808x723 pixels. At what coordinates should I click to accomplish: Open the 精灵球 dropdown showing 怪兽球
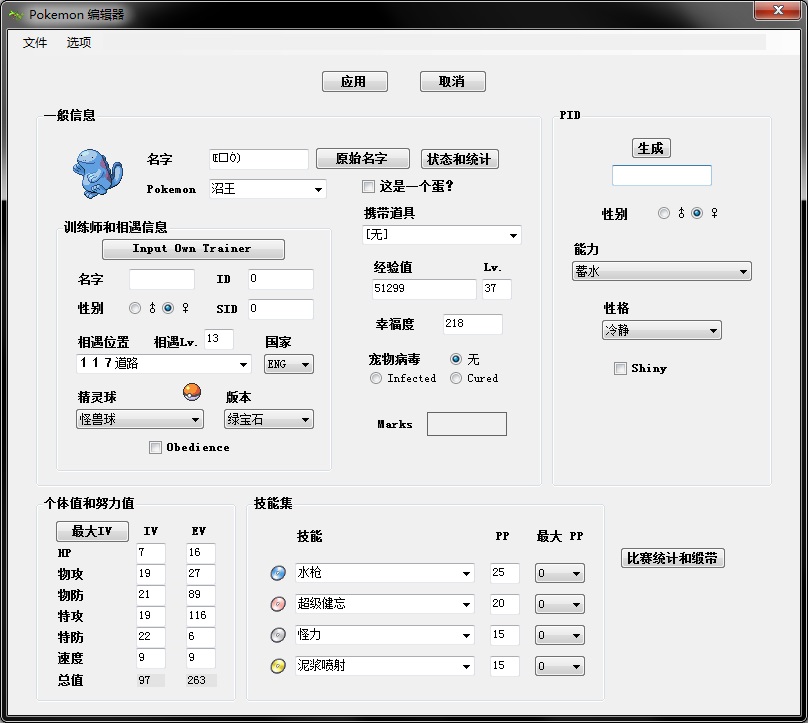(140, 419)
